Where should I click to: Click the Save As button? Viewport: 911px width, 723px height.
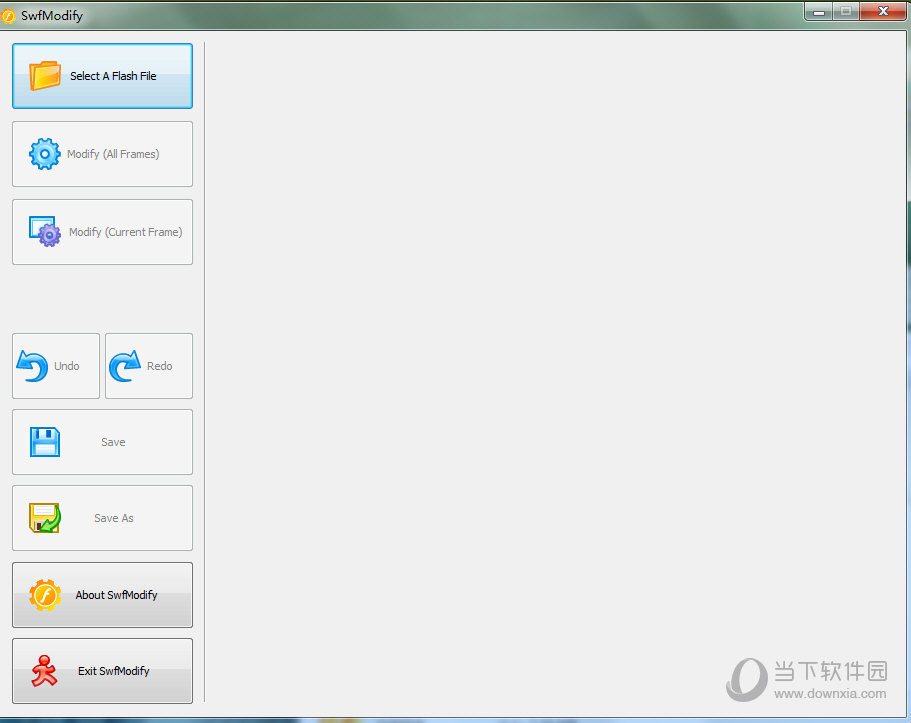pos(102,518)
